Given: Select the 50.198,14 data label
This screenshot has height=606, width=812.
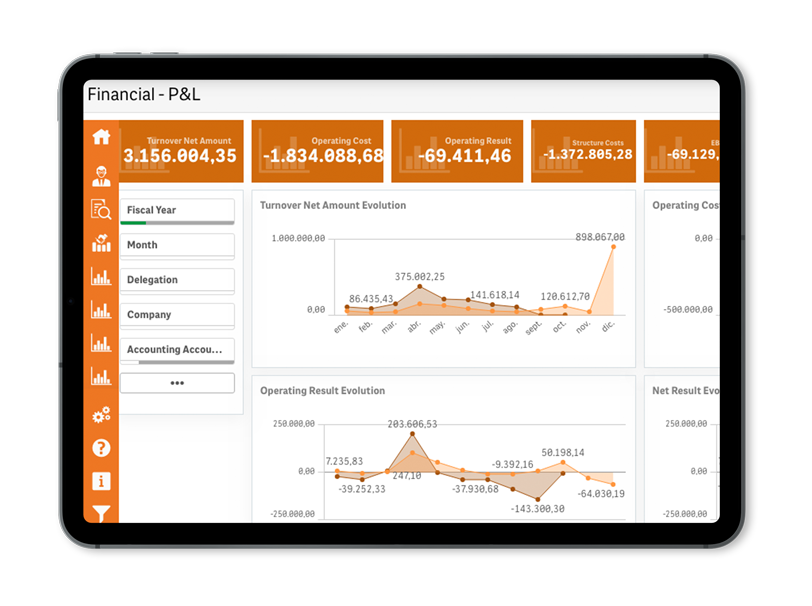Looking at the screenshot, I should 563,453.
